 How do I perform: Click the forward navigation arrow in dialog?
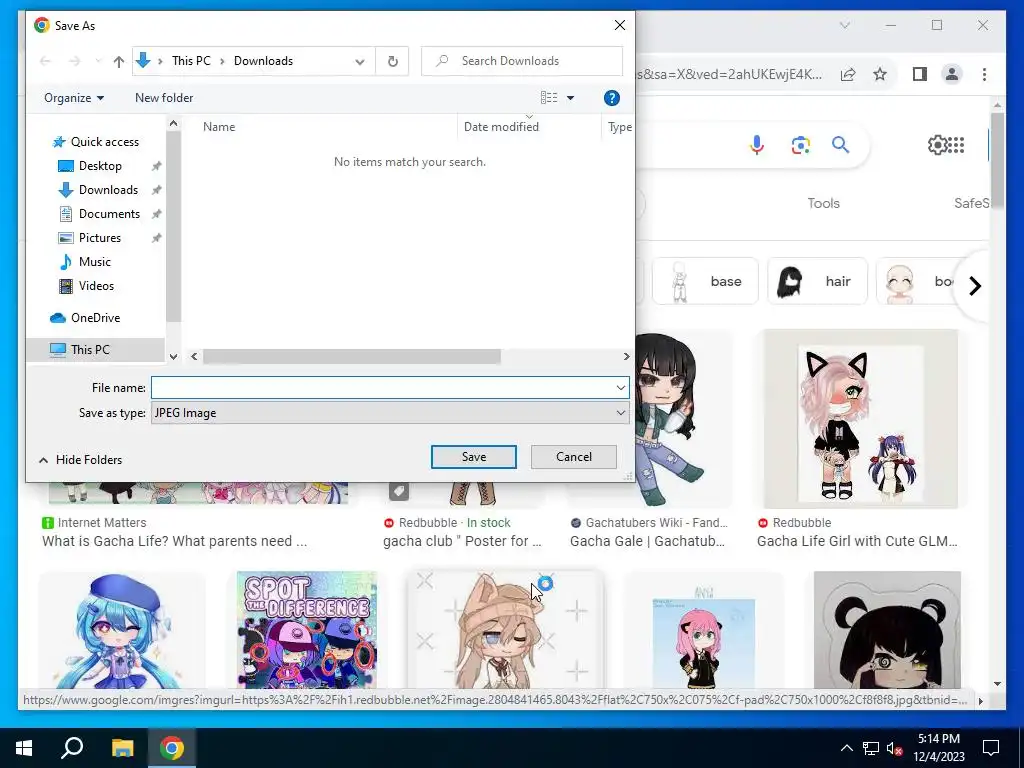coord(74,61)
